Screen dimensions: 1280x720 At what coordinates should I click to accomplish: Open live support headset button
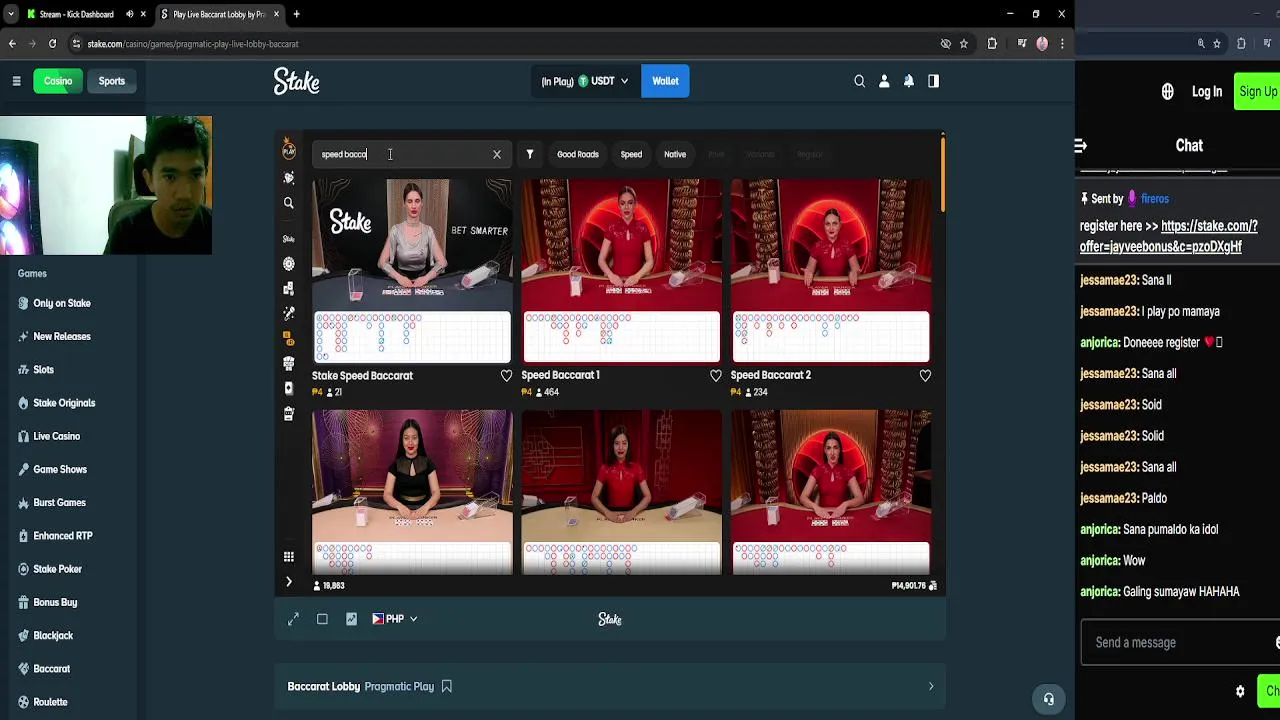(1048, 699)
